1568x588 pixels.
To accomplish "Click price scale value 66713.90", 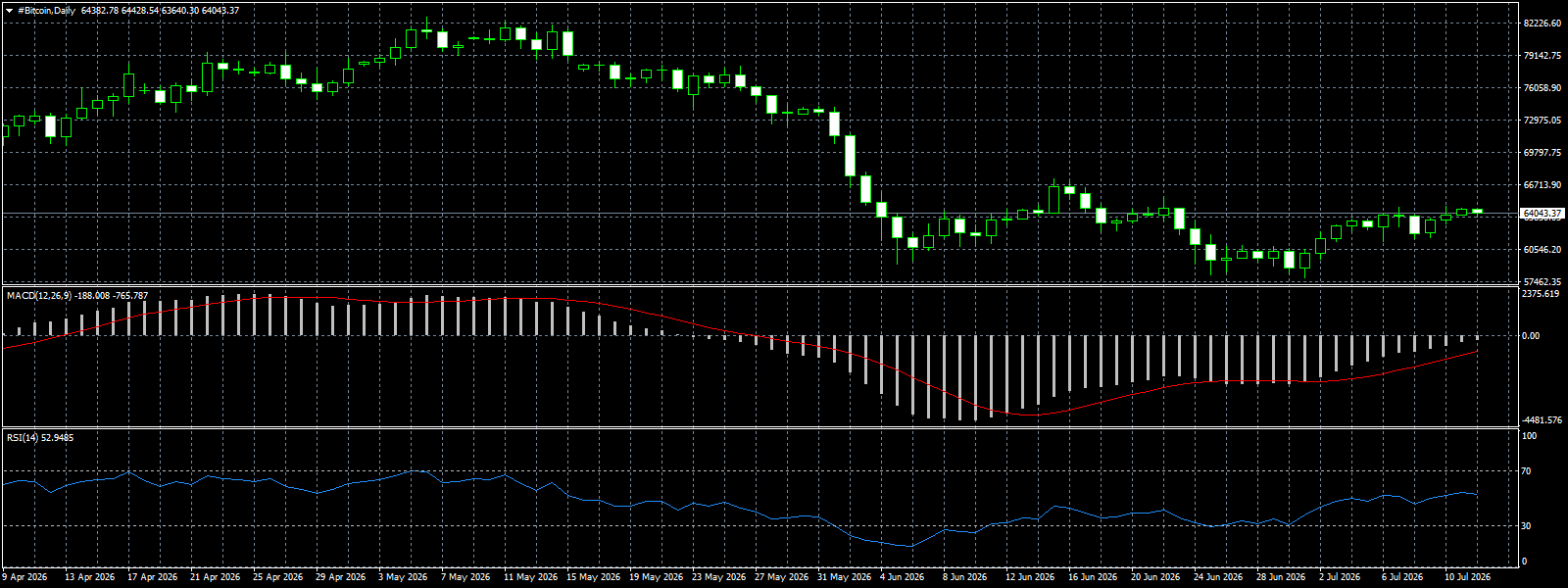I will click(x=1543, y=185).
